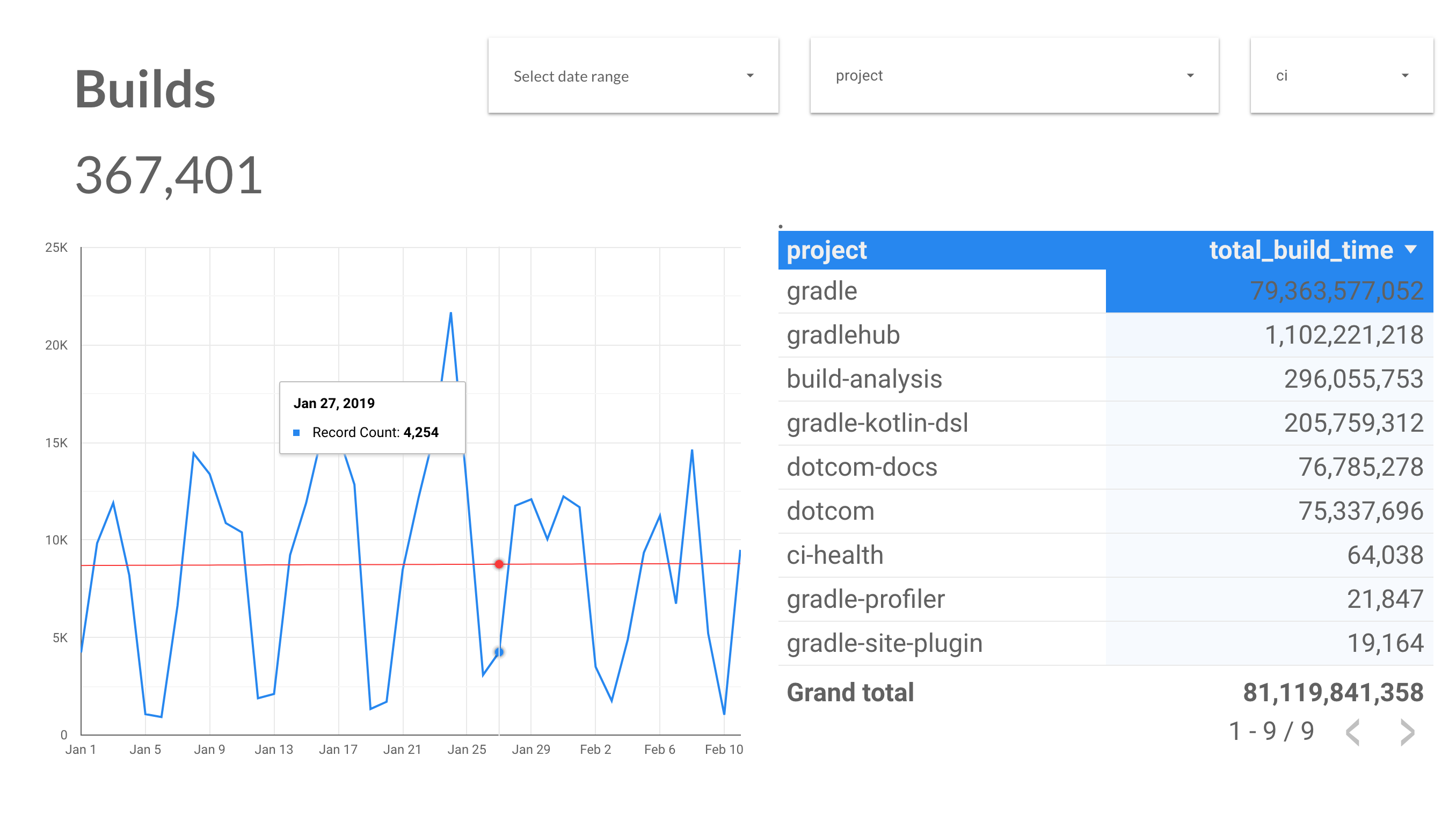Click the value 76,785,278
Screen dimensions: 1456x814
coord(1360,468)
